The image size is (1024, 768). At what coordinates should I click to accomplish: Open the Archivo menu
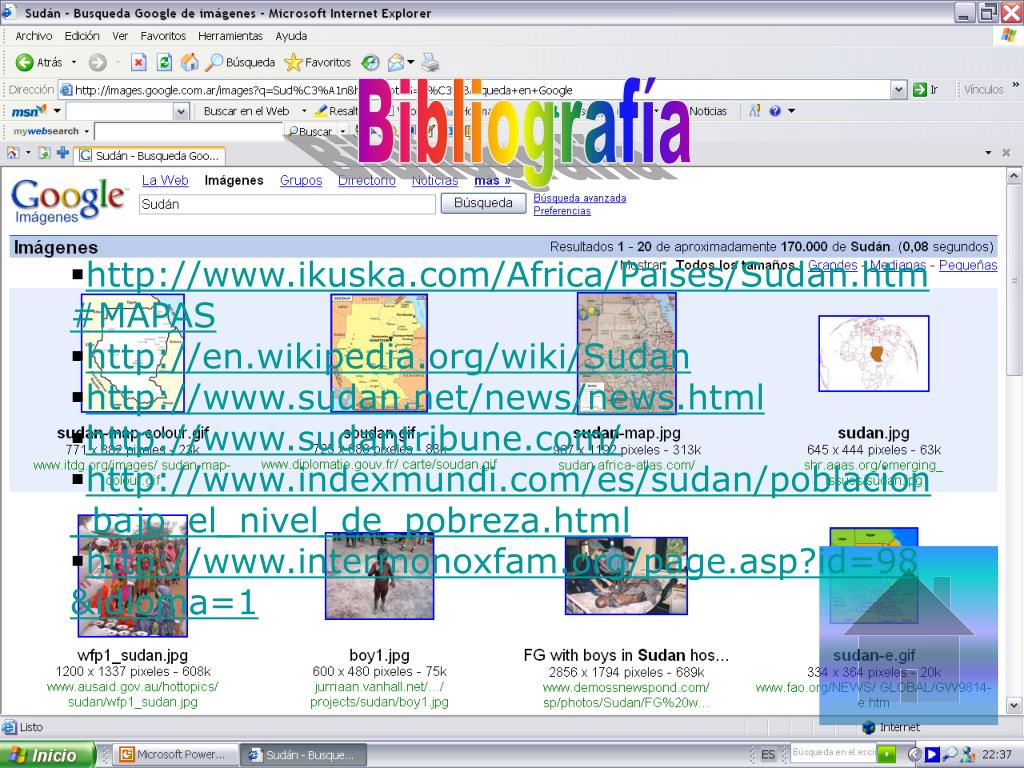34,36
